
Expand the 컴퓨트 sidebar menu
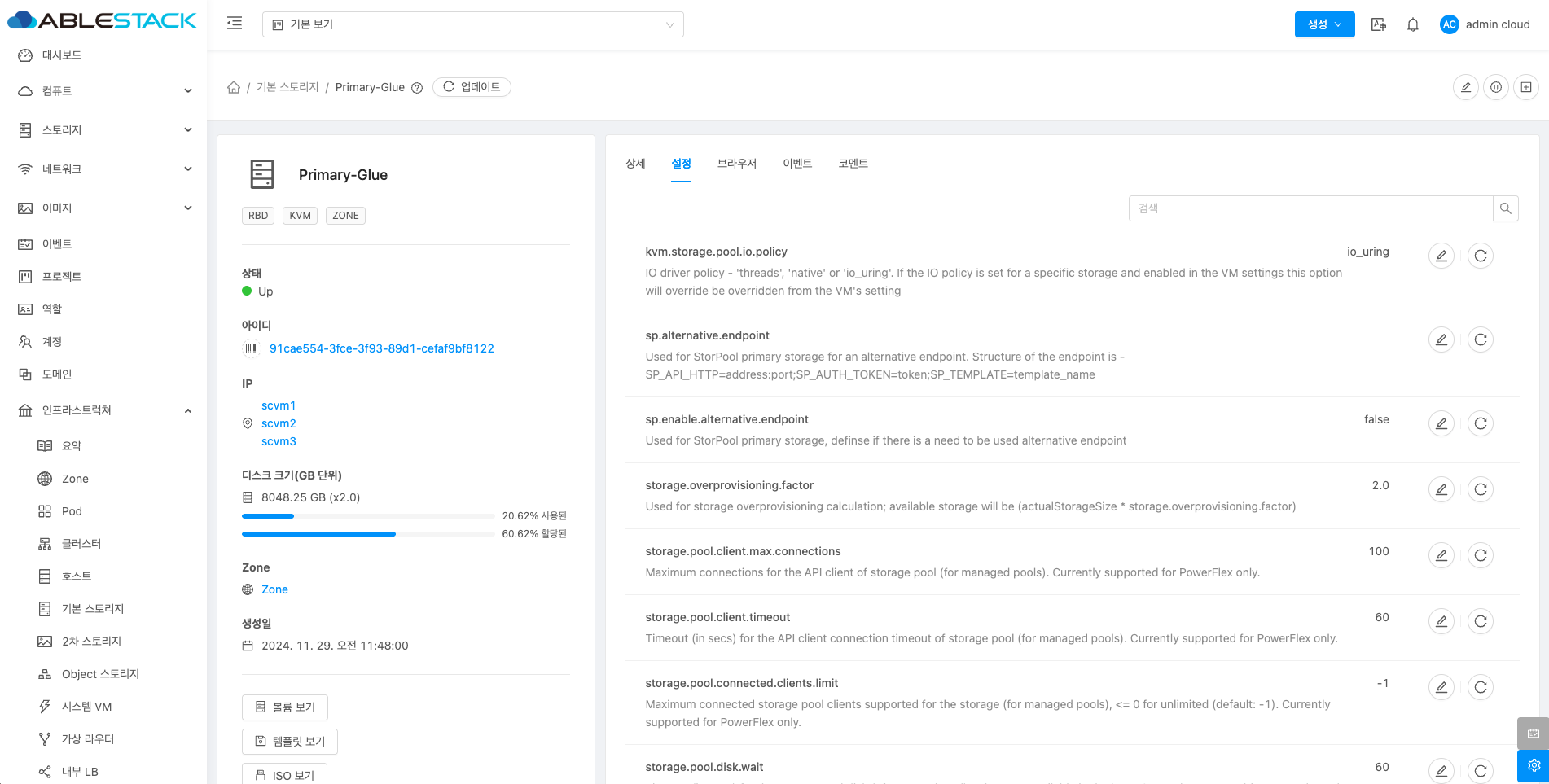[x=104, y=91]
